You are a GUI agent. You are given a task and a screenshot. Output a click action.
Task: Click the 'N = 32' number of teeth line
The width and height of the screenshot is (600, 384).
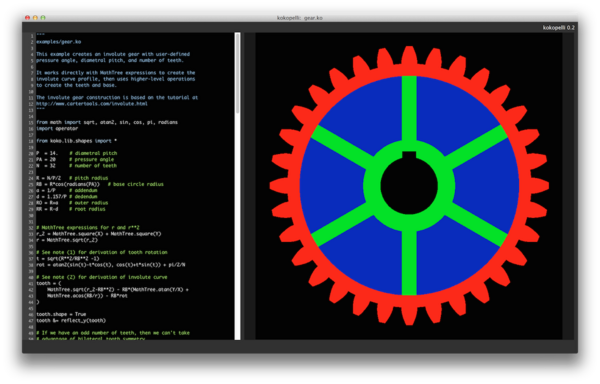click(77, 166)
